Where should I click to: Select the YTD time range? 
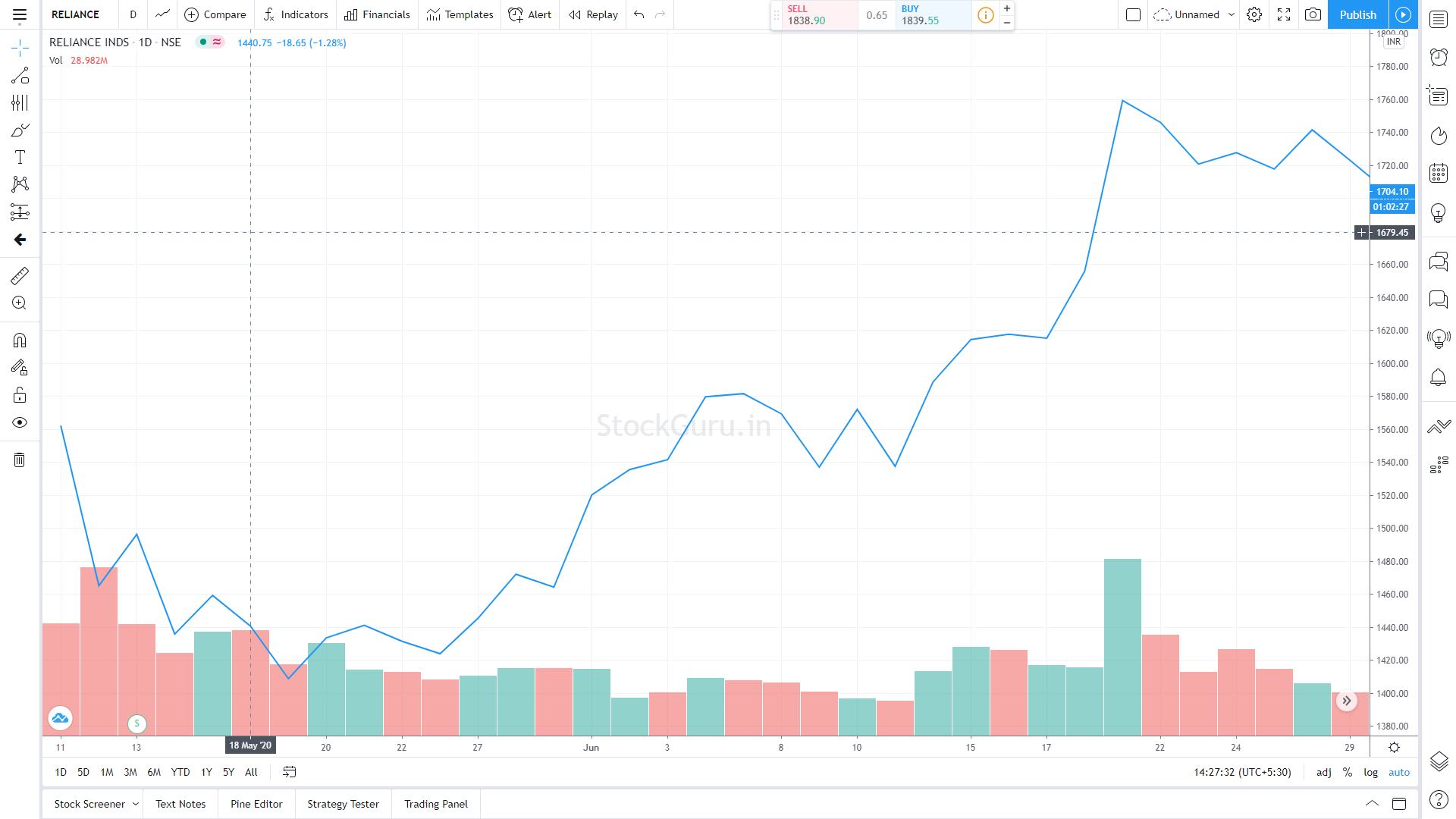pyautogui.click(x=180, y=772)
